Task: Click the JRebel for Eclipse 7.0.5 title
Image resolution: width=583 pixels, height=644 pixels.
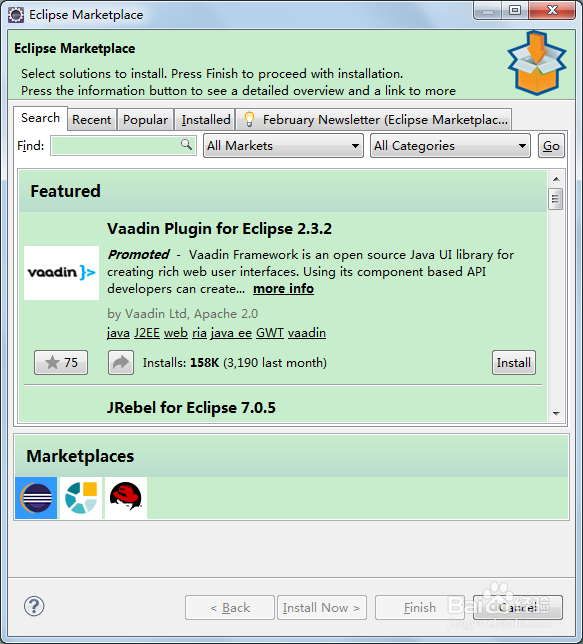Action: coord(191,408)
